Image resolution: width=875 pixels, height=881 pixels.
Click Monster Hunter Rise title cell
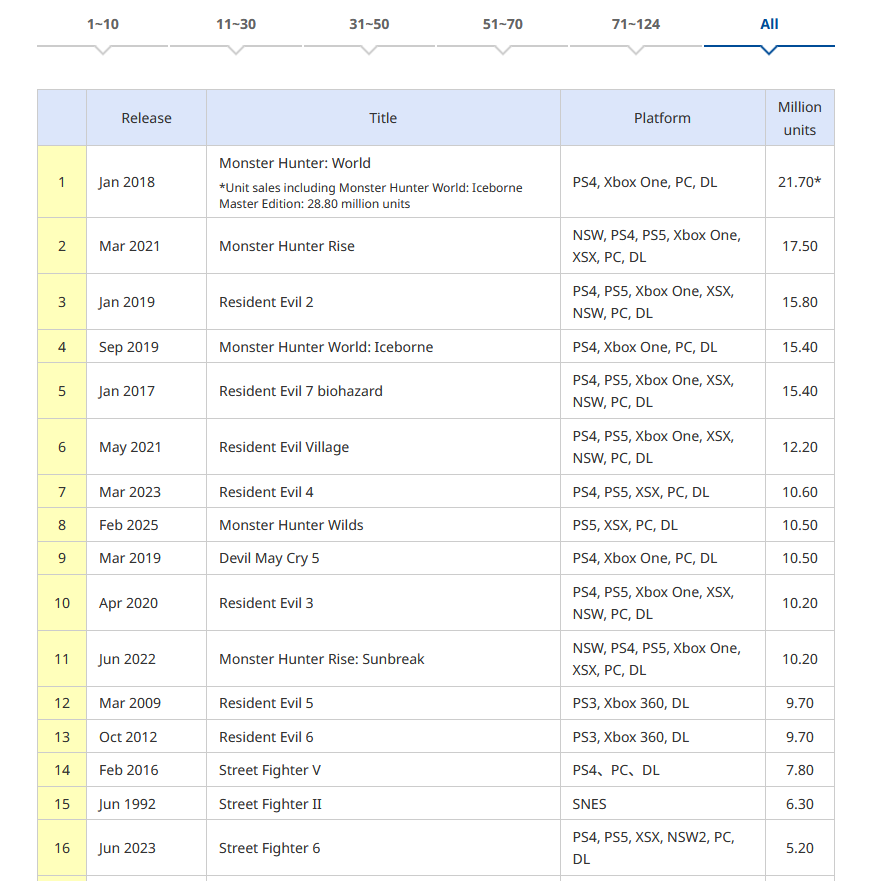[287, 246]
